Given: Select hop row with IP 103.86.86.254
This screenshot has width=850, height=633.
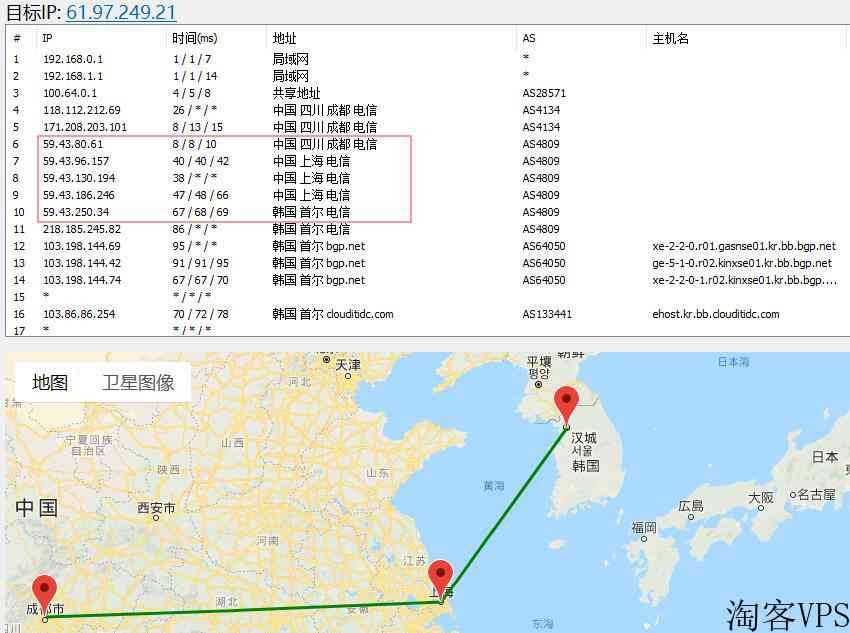Looking at the screenshot, I should [426, 314].
